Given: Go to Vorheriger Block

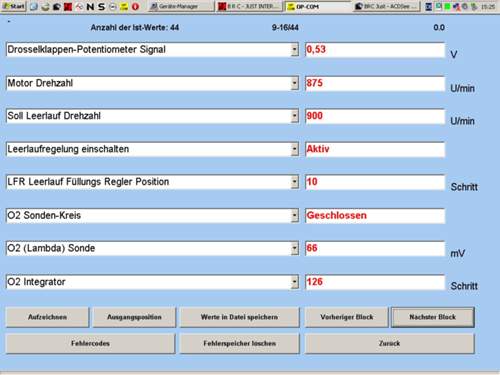Looking at the screenshot, I should (347, 317).
